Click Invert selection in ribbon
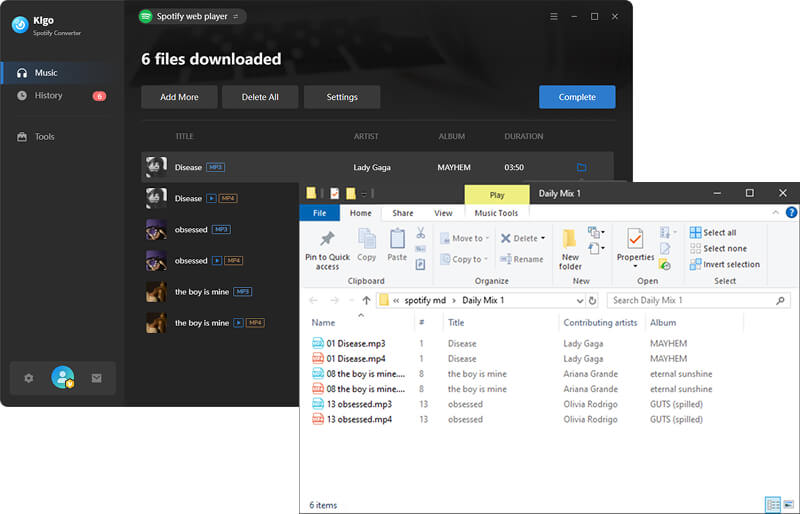Screen dimensions: 800x514 [724, 264]
